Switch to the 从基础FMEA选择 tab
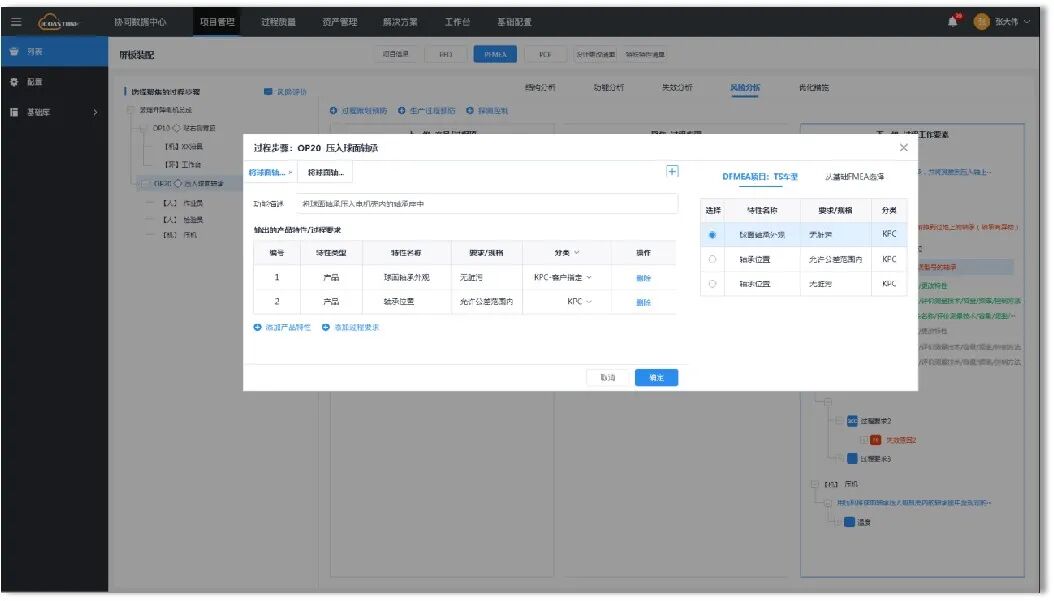Screen dimensions: 1054x601 click(x=854, y=177)
